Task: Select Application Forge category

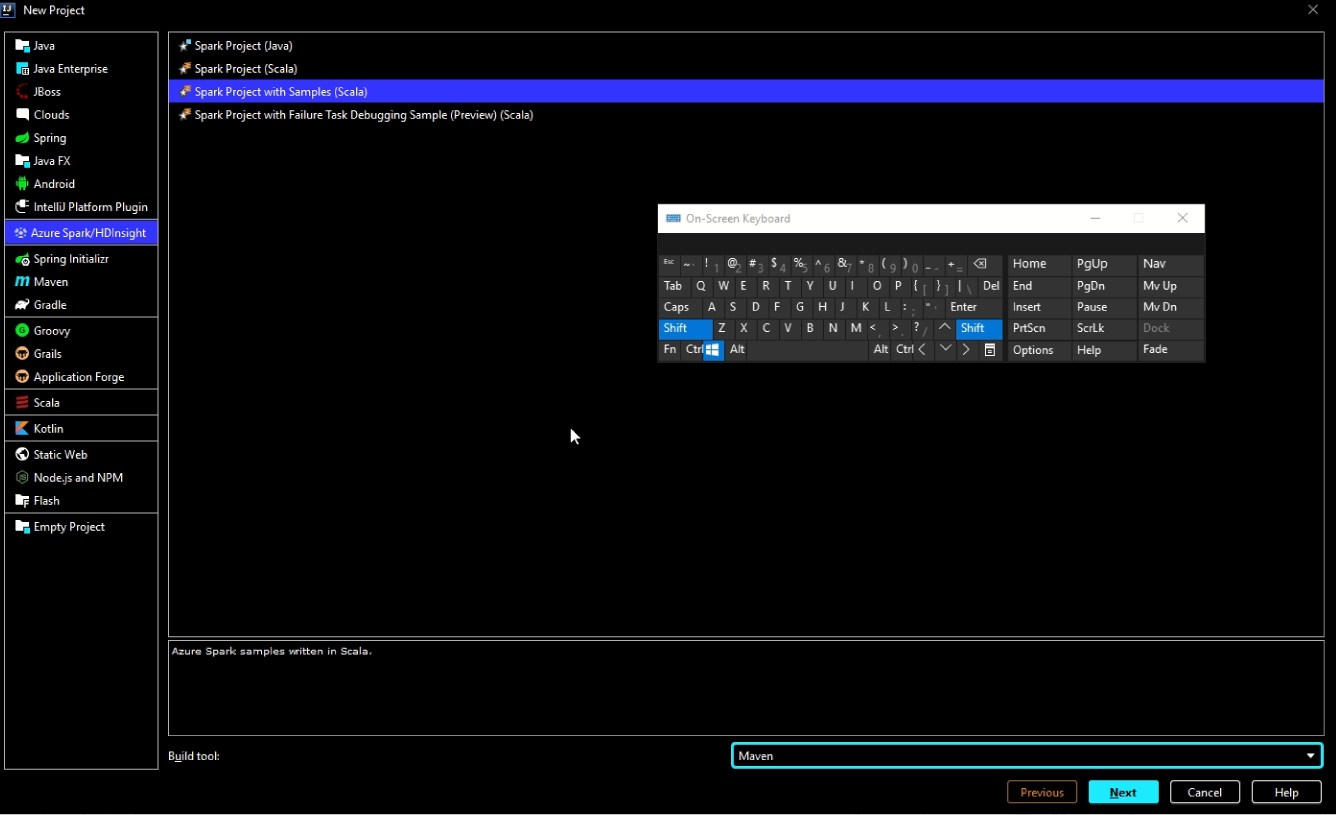Action: point(81,377)
